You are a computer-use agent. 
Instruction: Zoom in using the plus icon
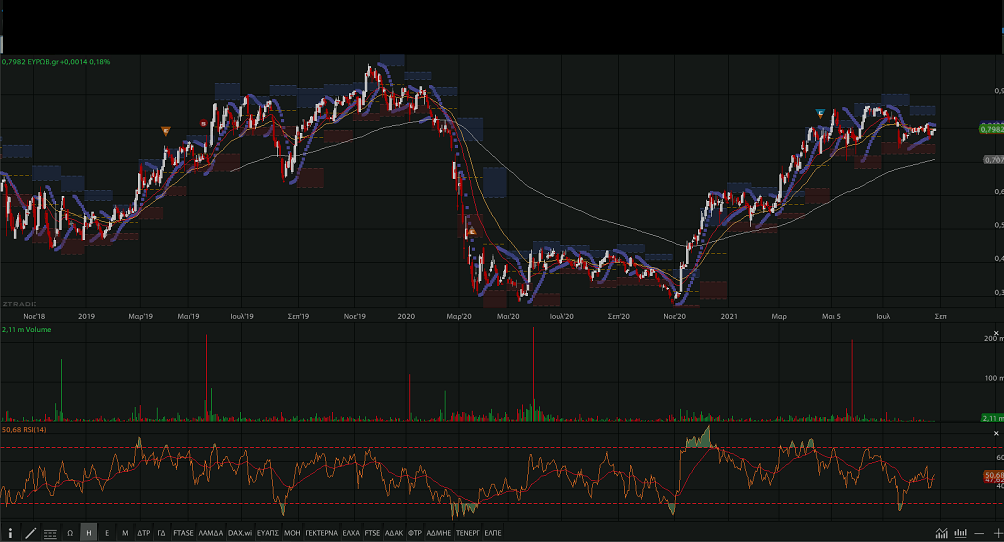point(996,533)
